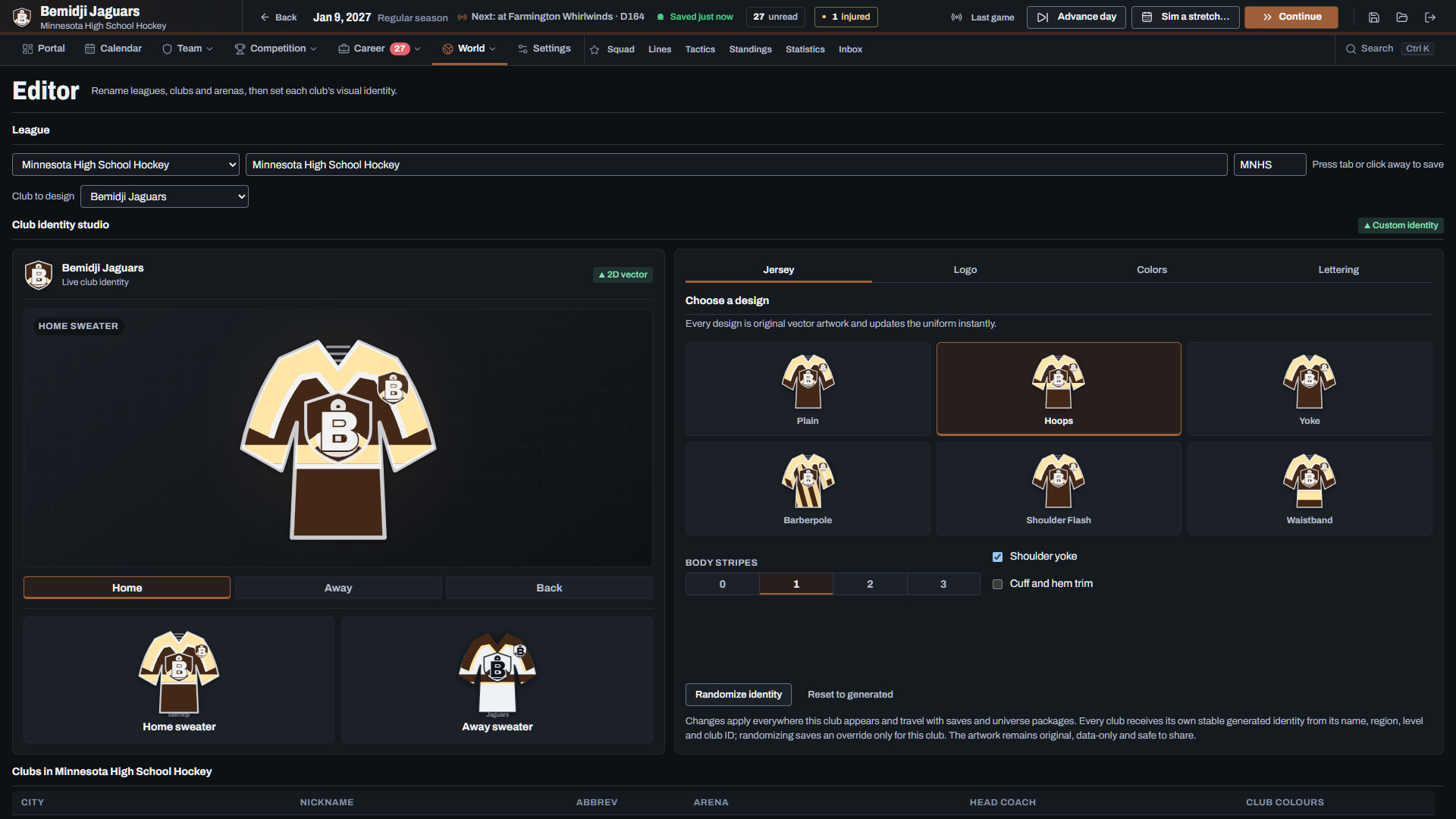1456x819 pixels.
Task: Click the favorite star icon in nav bar
Action: coord(595,49)
